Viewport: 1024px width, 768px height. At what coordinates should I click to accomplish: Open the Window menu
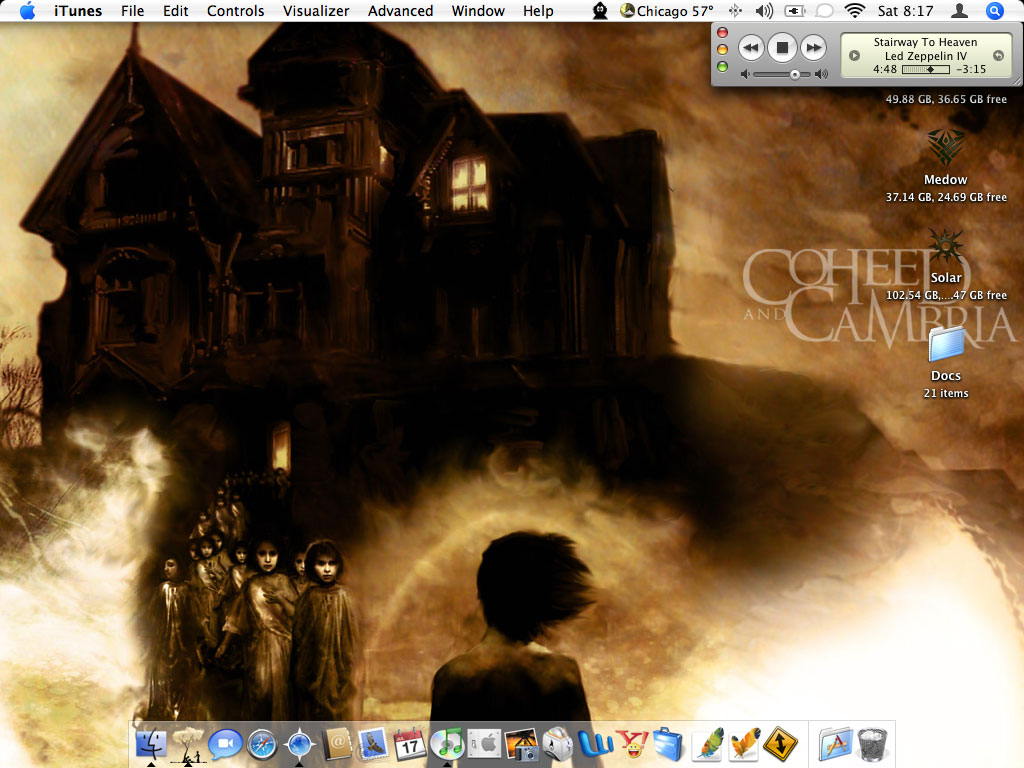click(x=478, y=10)
